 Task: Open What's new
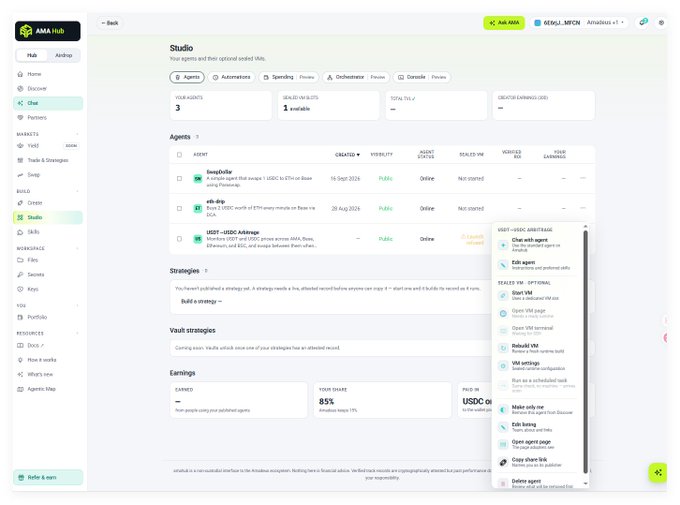coord(48,374)
